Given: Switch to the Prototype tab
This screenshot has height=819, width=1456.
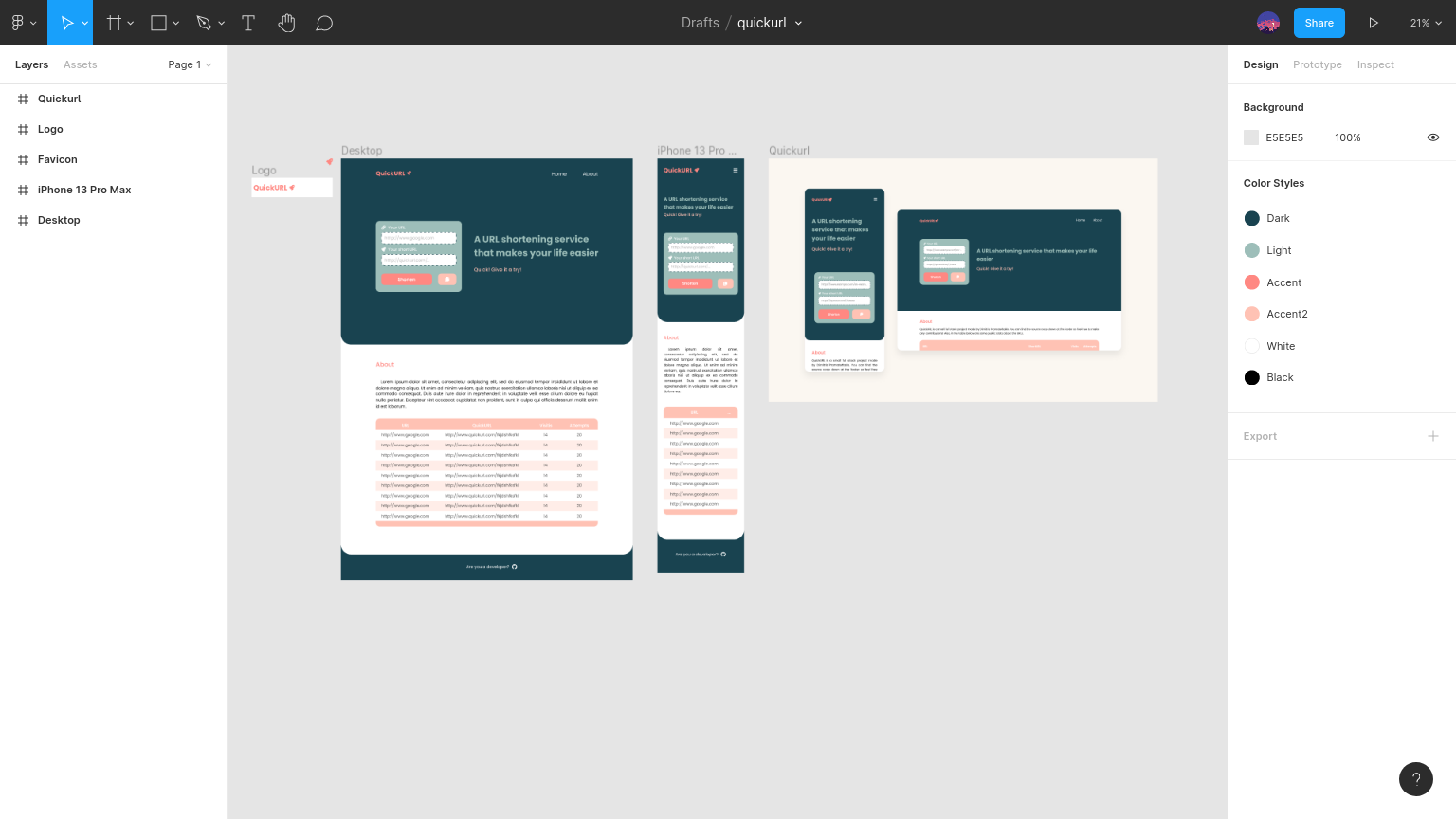Looking at the screenshot, I should click(1318, 64).
